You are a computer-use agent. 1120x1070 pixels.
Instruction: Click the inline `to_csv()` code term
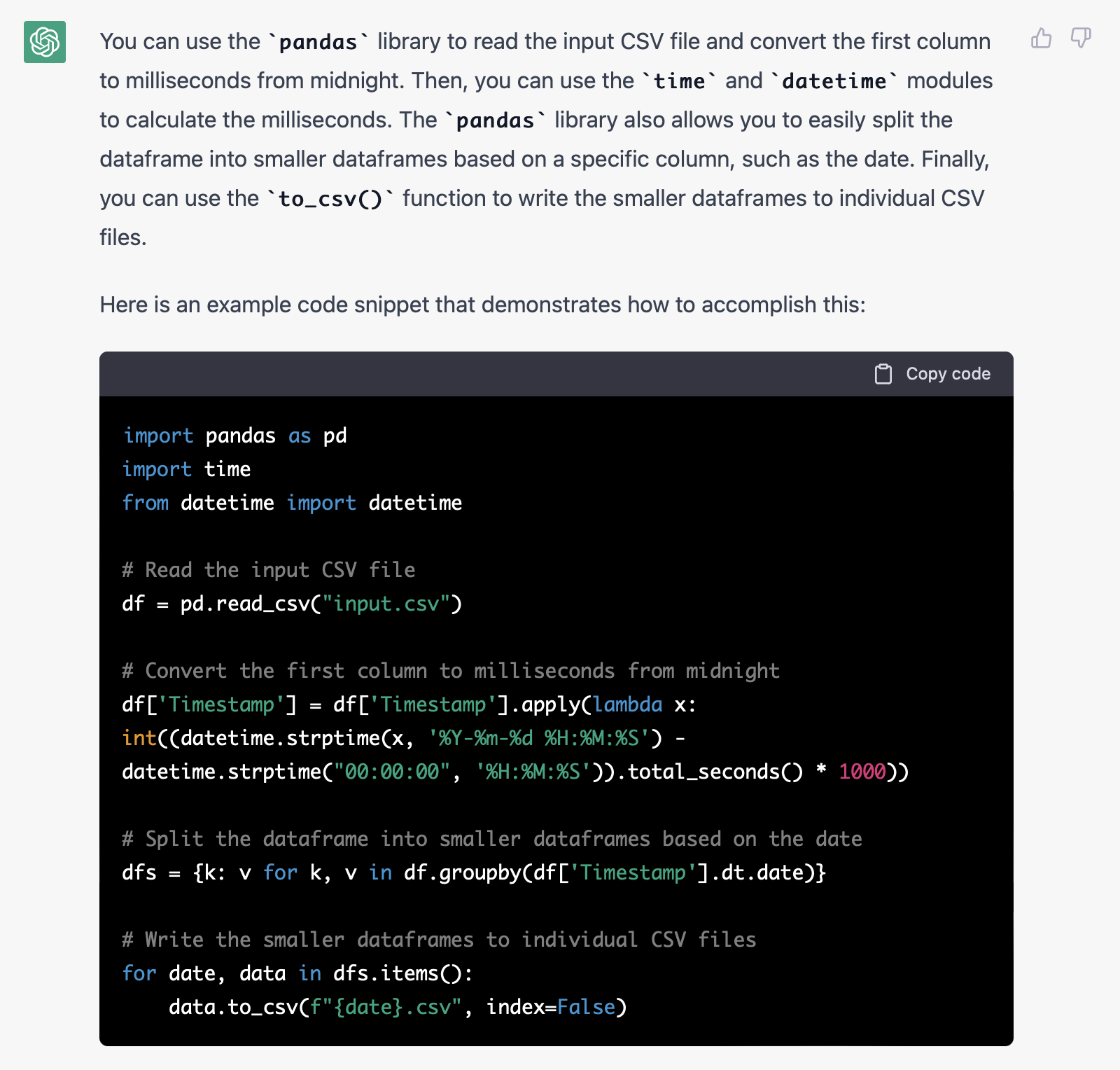pyautogui.click(x=330, y=199)
